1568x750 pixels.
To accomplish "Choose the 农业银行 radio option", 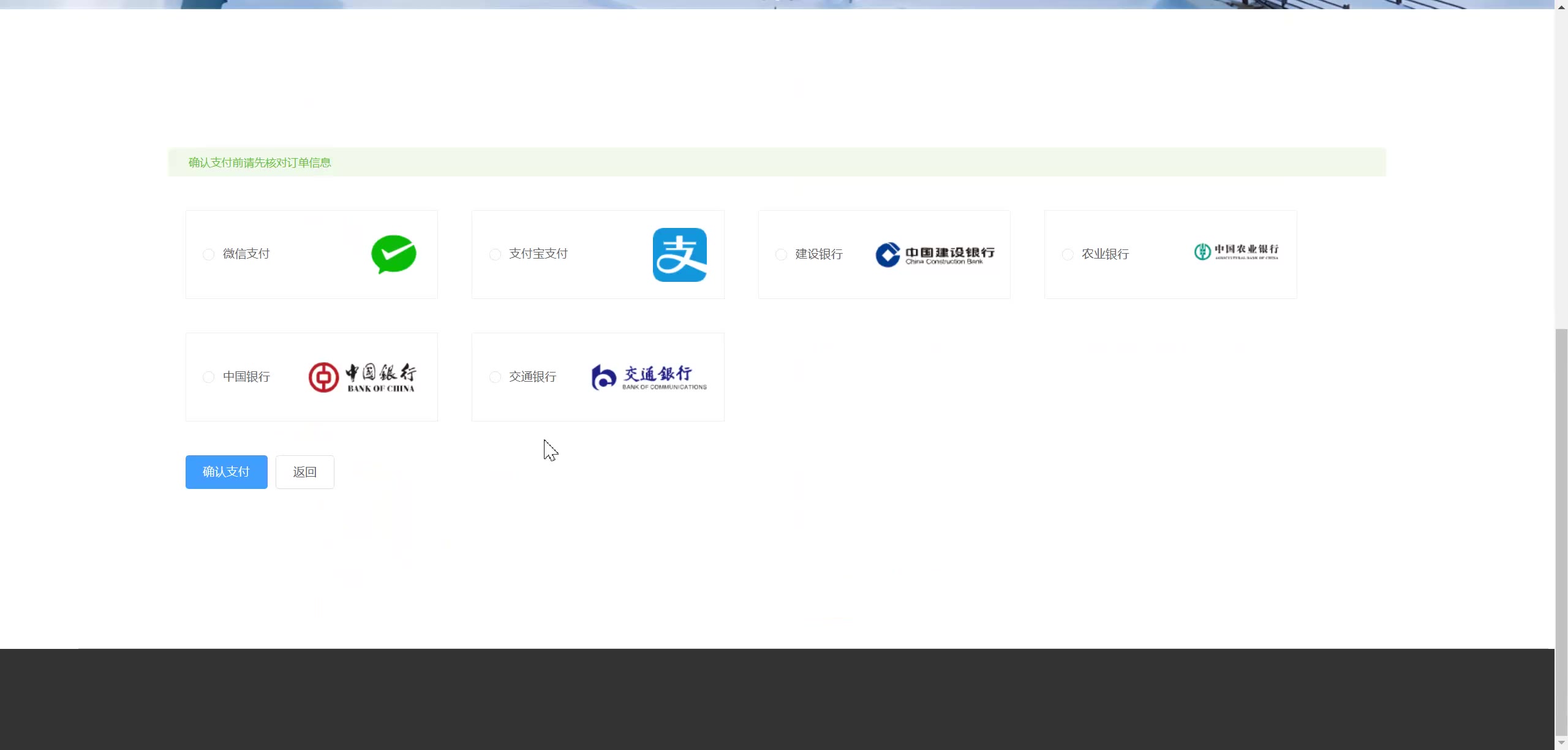I will point(1068,254).
